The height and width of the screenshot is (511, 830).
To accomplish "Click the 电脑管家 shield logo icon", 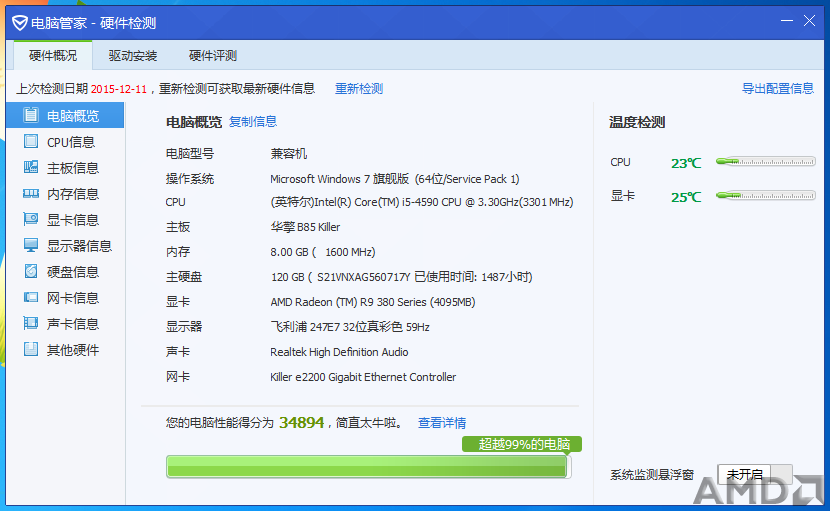I will point(20,23).
